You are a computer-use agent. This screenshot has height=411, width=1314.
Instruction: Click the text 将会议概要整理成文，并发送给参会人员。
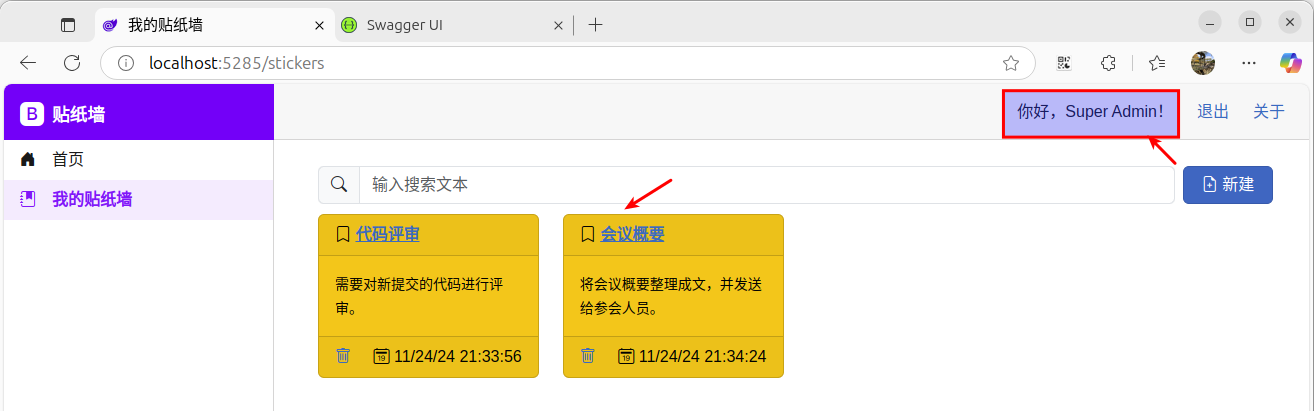[x=671, y=296]
